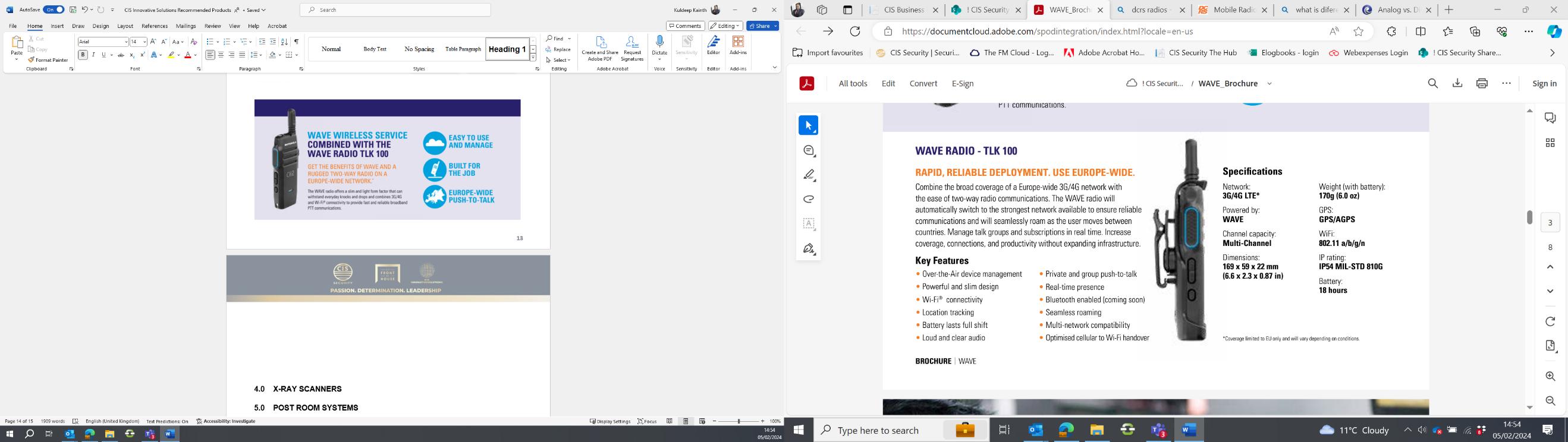
Task: Toggle Show/Hide paragraph marks
Action: [297, 42]
